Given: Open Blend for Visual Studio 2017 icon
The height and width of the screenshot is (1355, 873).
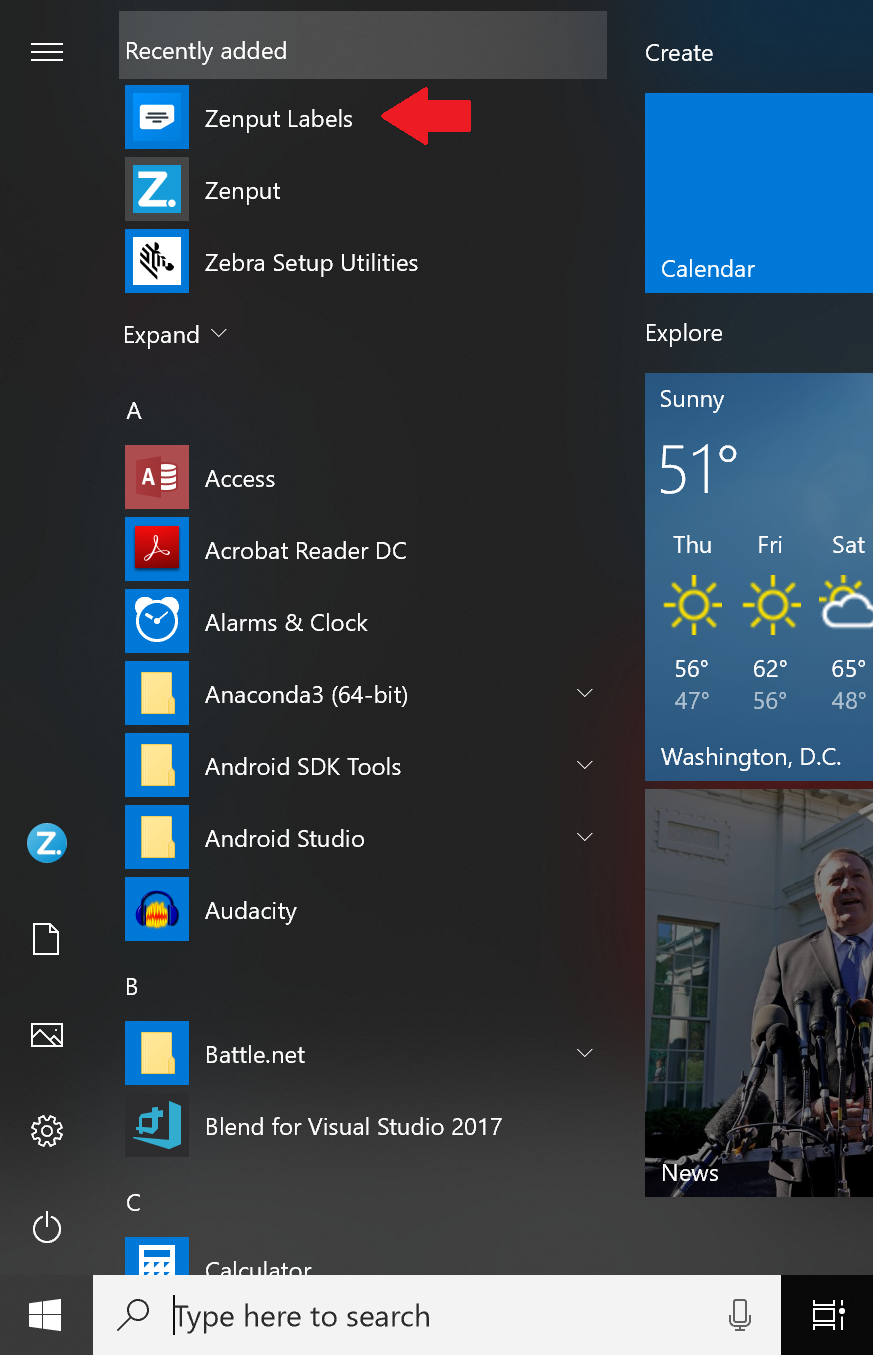Looking at the screenshot, I should pos(157,1126).
